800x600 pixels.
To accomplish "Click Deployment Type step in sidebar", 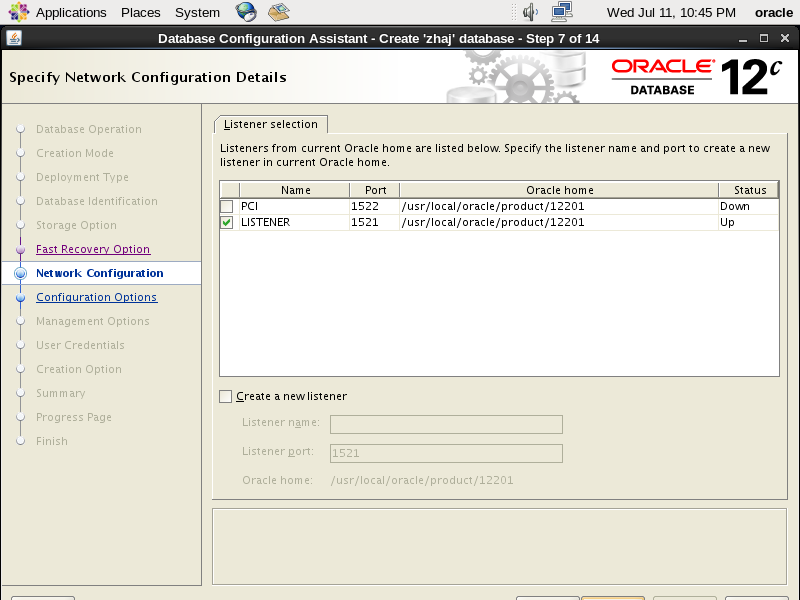I will coord(82,177).
